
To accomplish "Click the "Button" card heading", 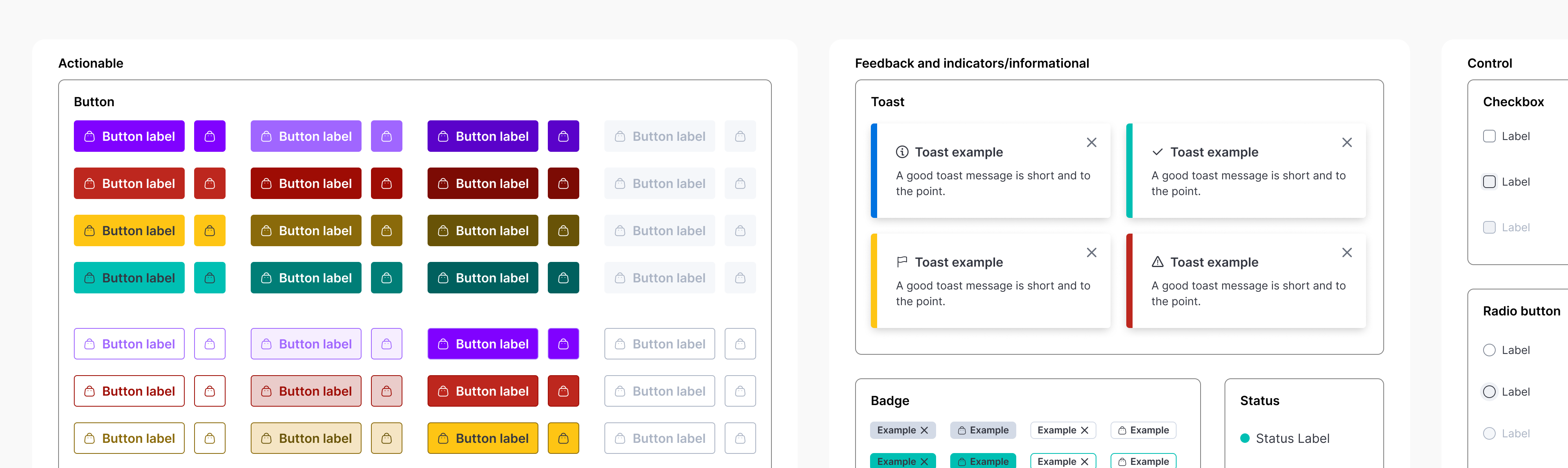I will pos(94,102).
